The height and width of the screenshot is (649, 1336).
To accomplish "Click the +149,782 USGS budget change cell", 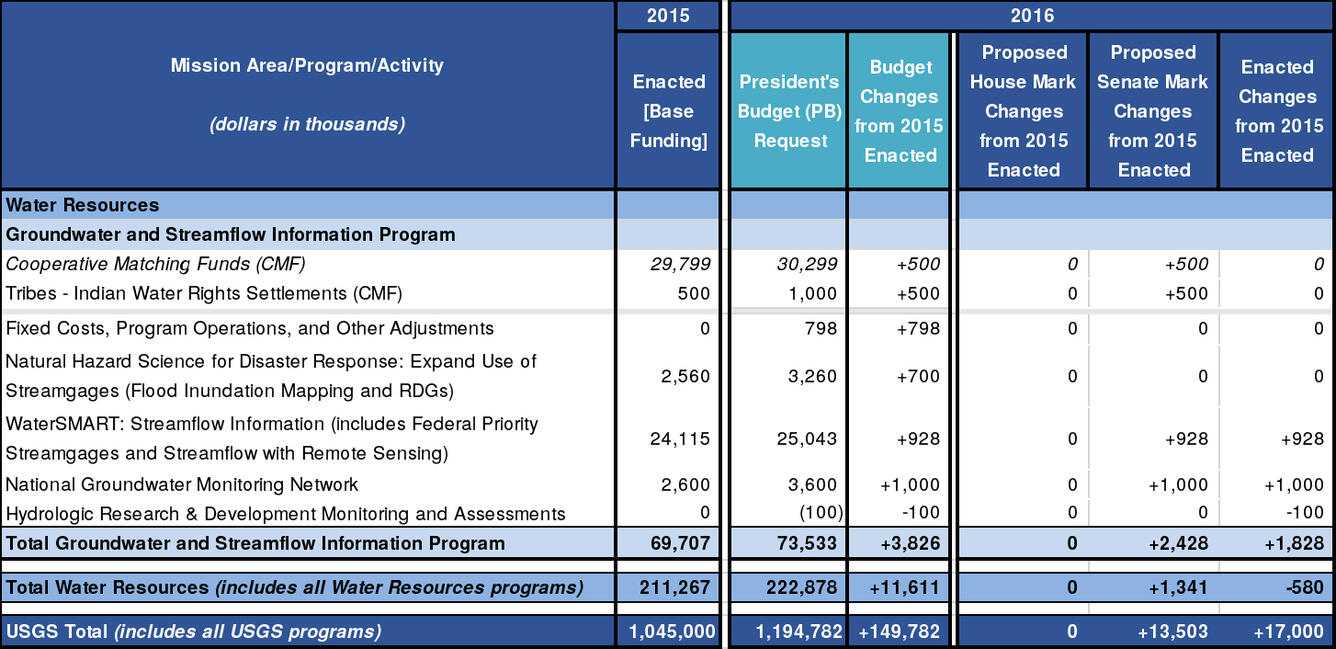I will [x=899, y=631].
